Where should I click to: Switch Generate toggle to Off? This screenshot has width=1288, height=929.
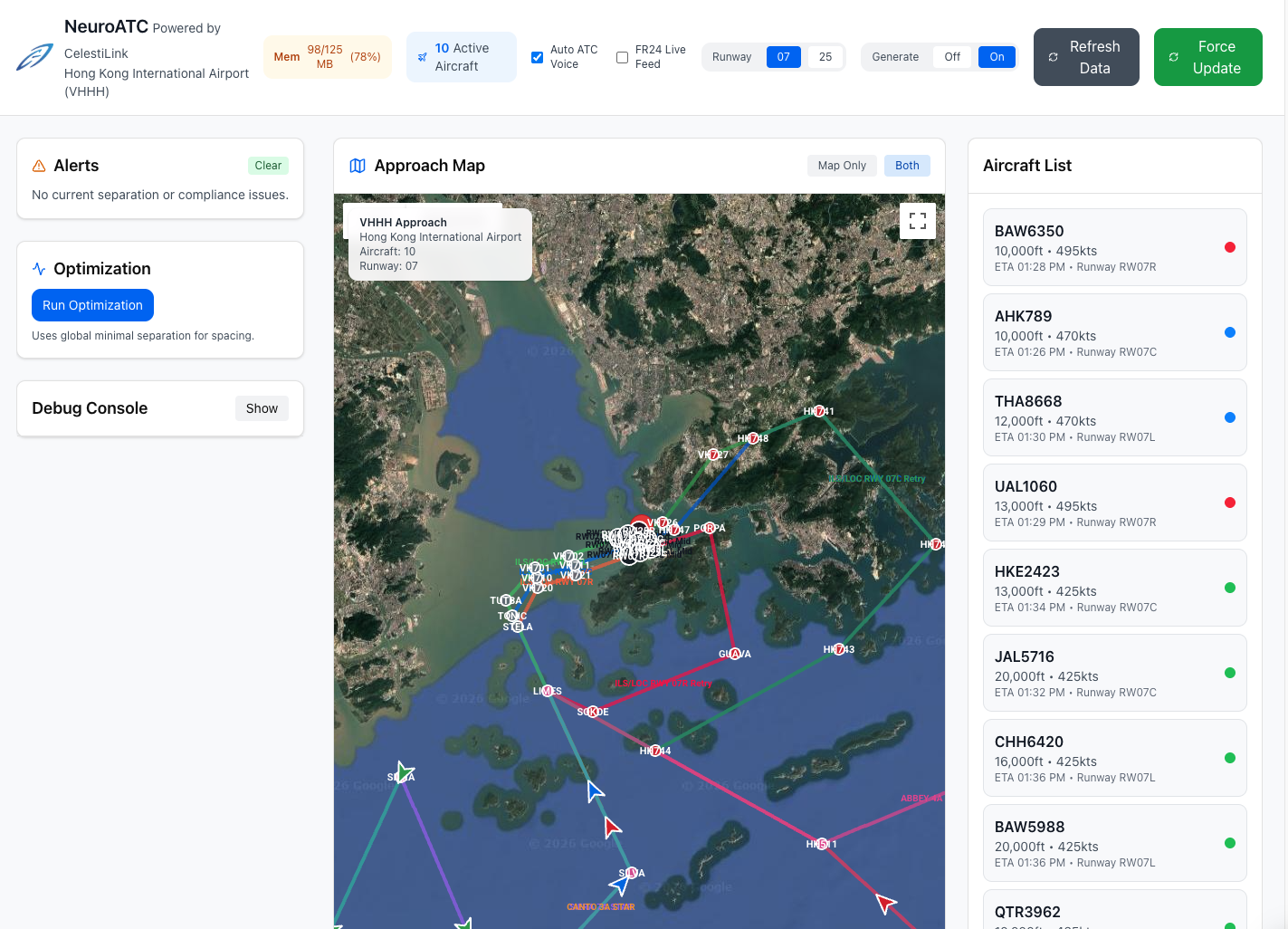coord(951,57)
